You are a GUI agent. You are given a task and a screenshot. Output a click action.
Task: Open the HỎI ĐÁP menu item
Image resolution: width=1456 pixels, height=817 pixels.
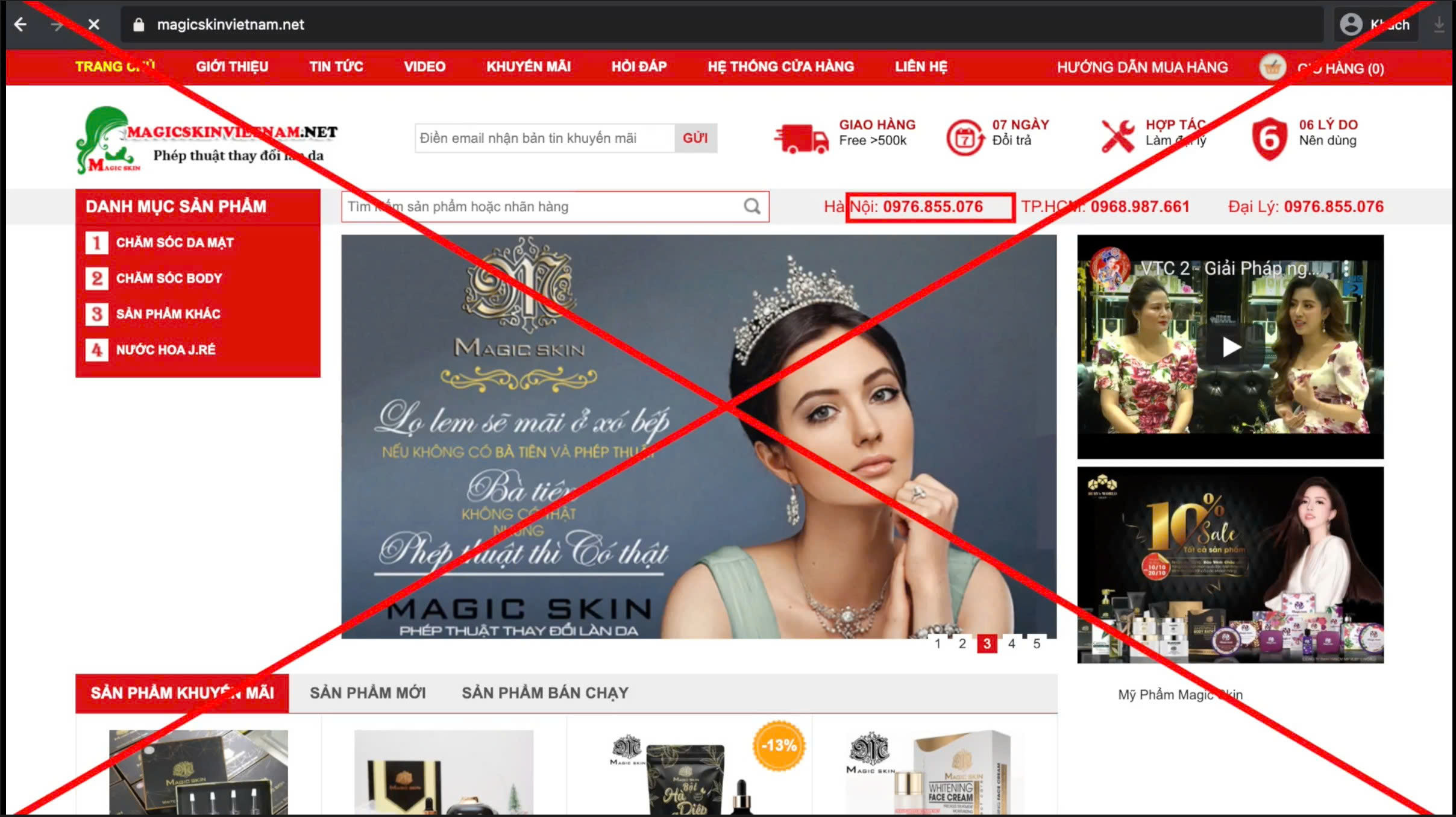point(639,67)
